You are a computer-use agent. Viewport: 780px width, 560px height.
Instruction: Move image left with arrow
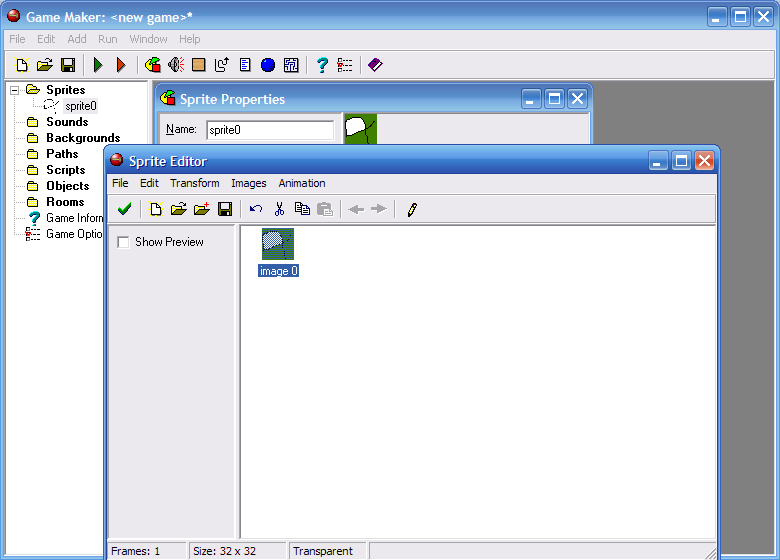(356, 209)
